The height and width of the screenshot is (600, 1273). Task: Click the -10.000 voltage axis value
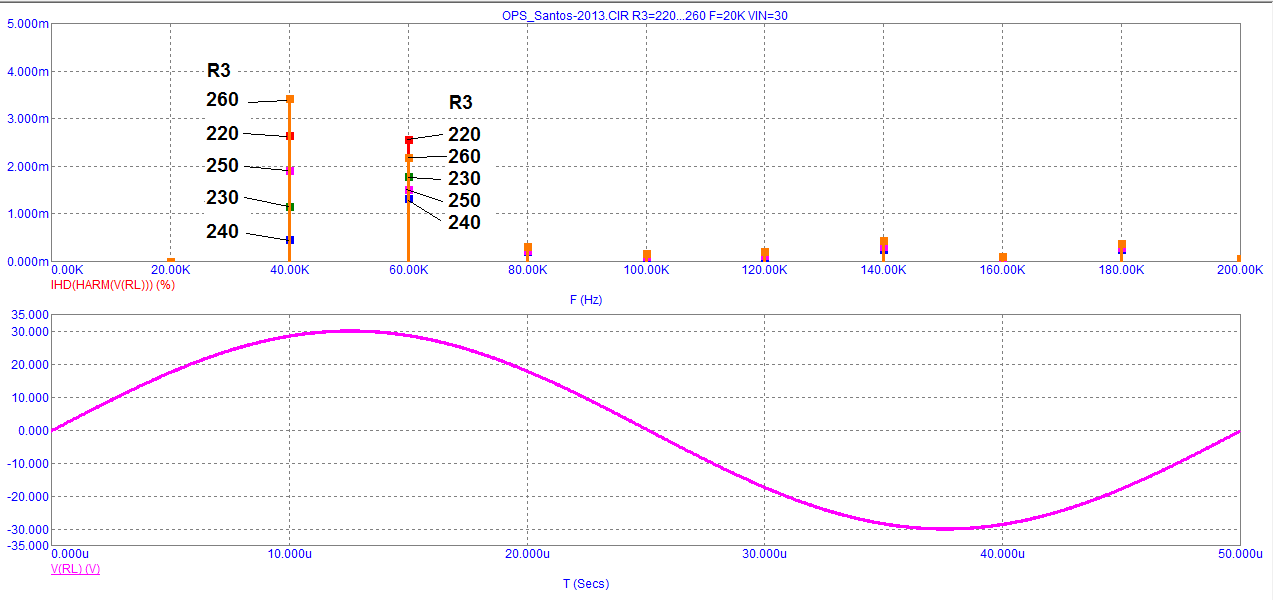pyautogui.click(x=26, y=463)
